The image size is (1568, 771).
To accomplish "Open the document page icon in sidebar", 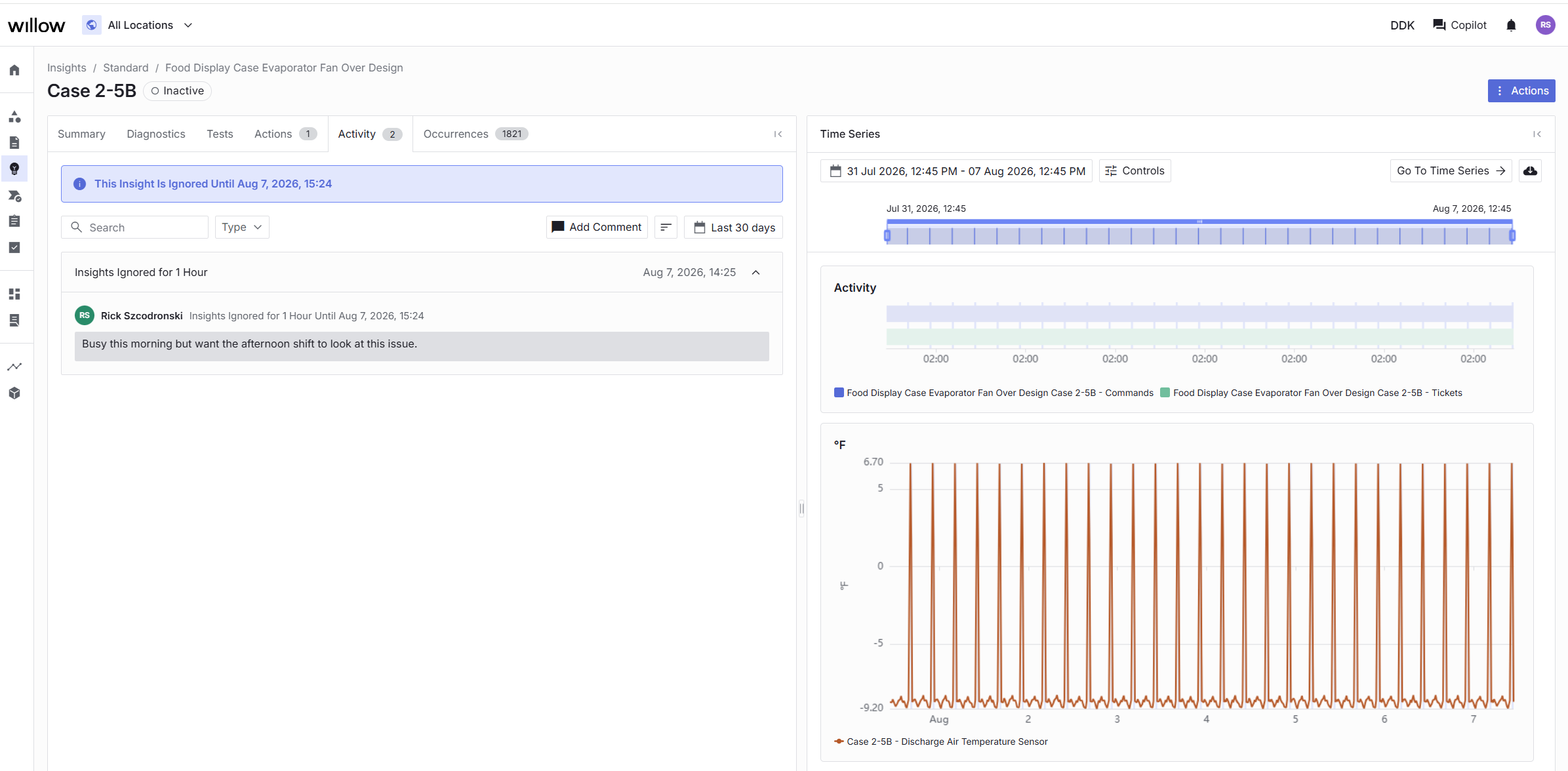I will [x=14, y=143].
